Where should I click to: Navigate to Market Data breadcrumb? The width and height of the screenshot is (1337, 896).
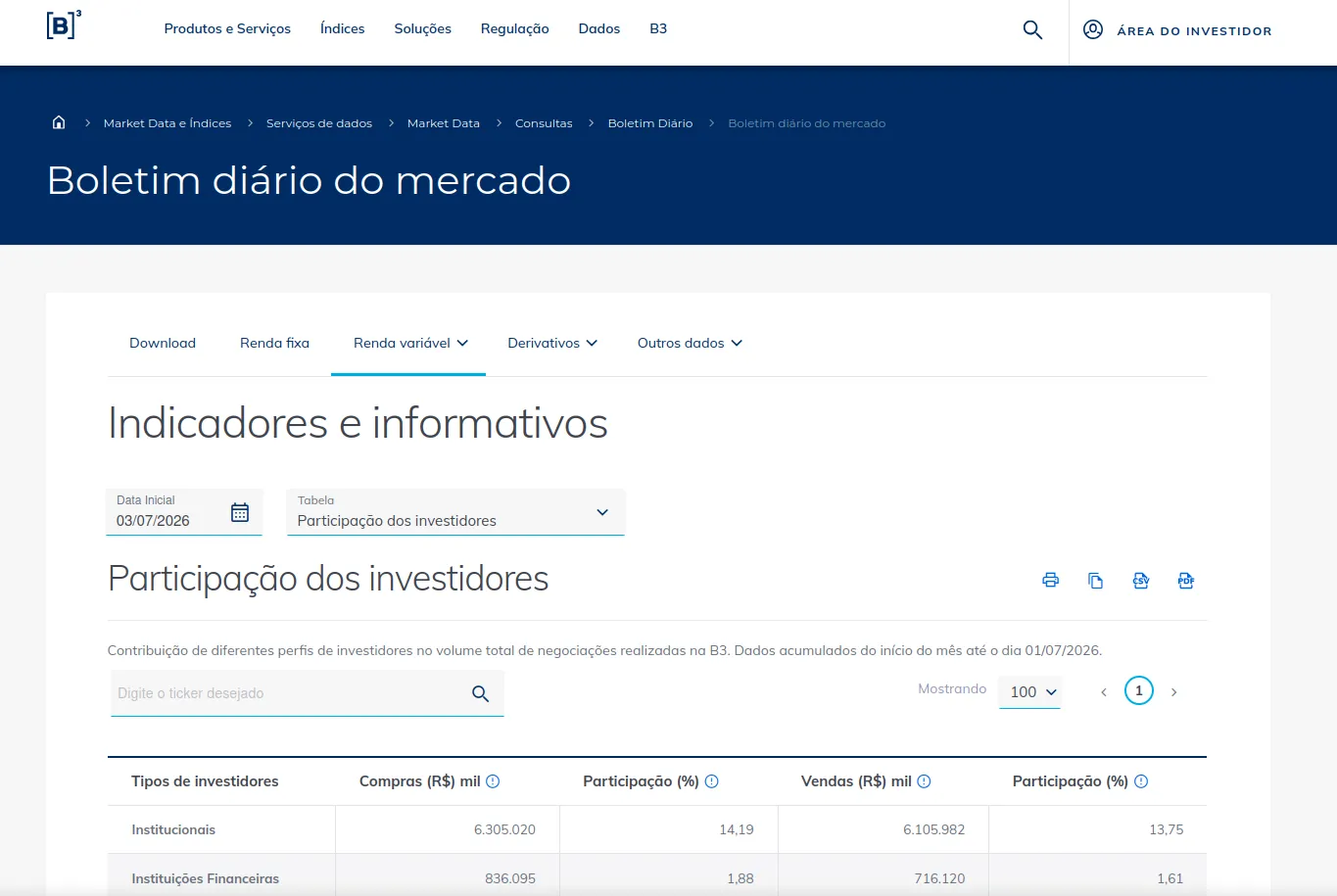444,123
